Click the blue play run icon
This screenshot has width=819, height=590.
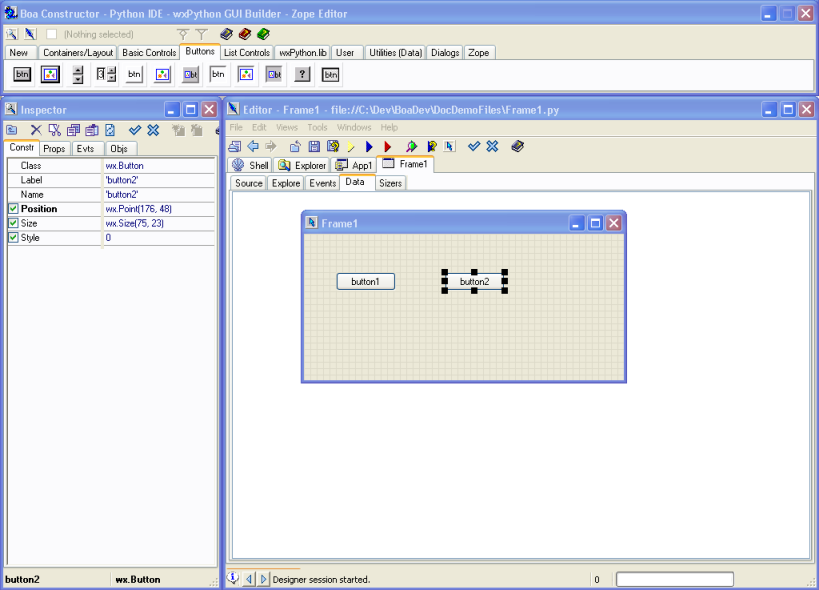369,146
